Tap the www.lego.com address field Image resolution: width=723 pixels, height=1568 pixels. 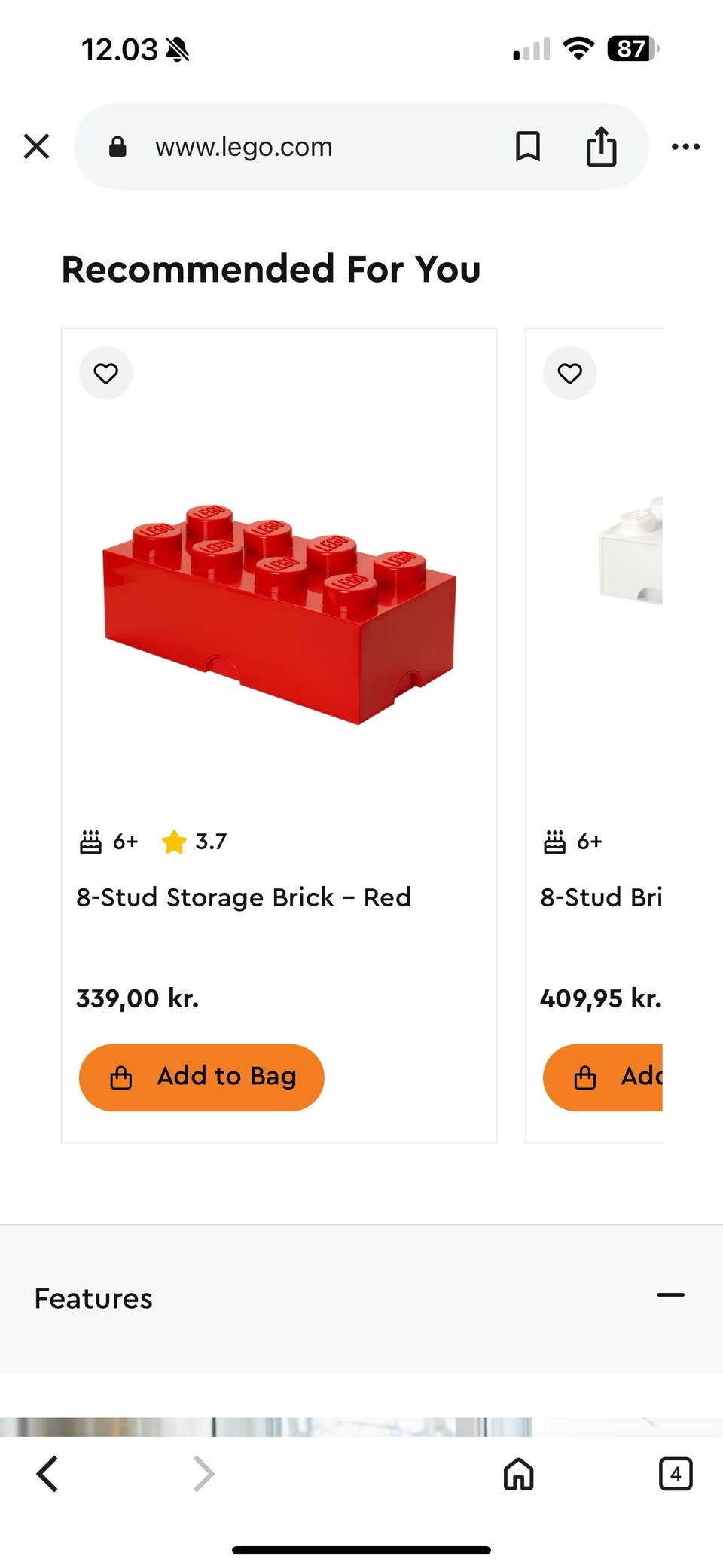[x=301, y=146]
